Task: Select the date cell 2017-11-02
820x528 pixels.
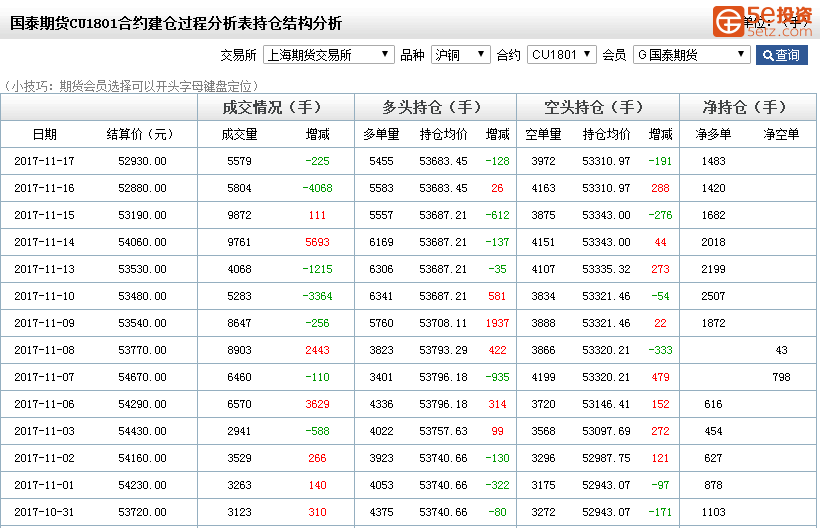Action: (44, 458)
